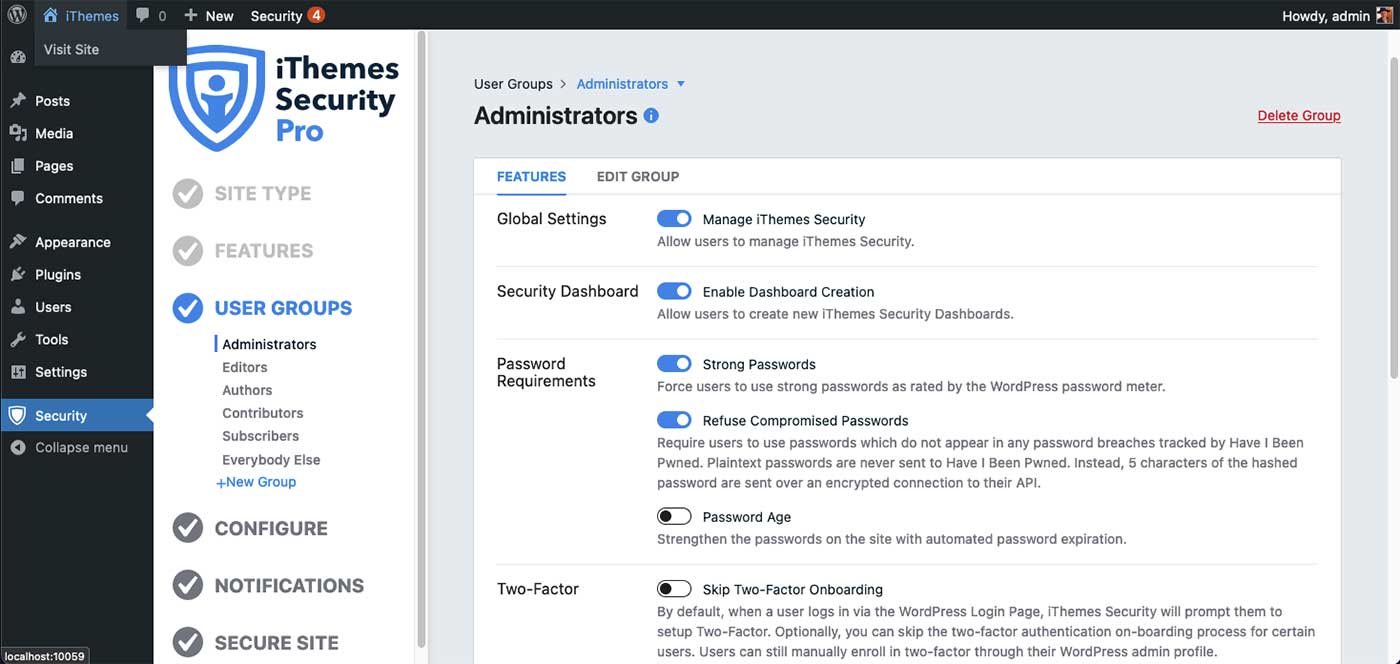1400x664 pixels.
Task: Click the WordPress logo icon in admin bar
Action: pos(17,15)
